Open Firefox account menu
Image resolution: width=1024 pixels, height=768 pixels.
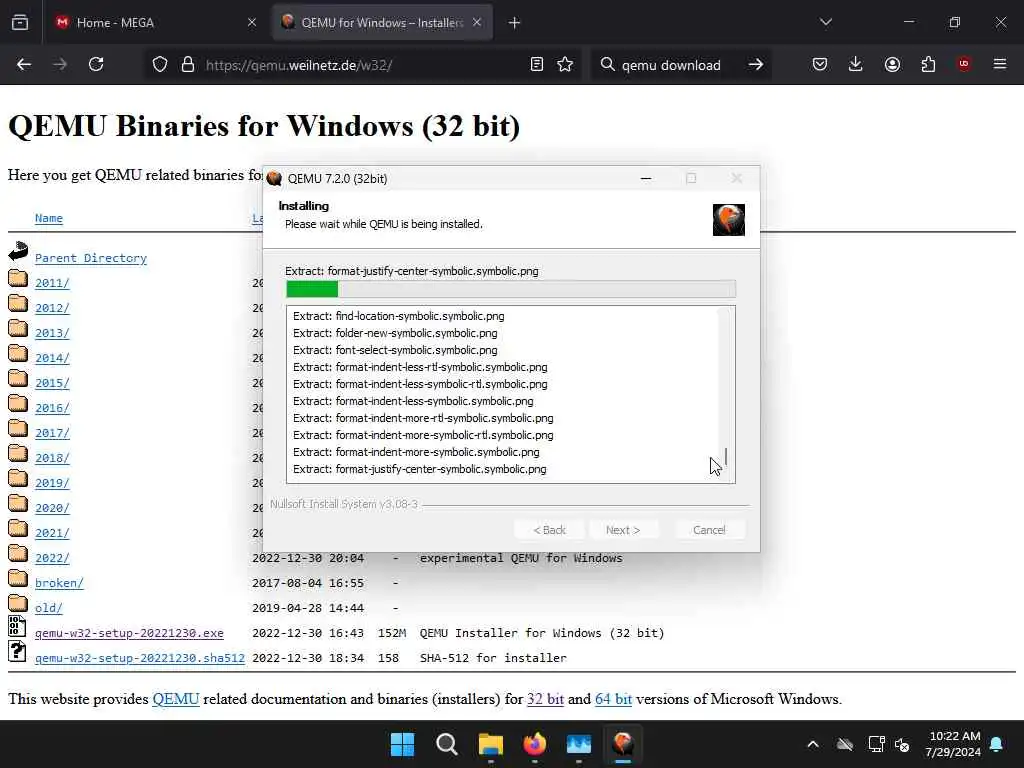[x=892, y=64]
